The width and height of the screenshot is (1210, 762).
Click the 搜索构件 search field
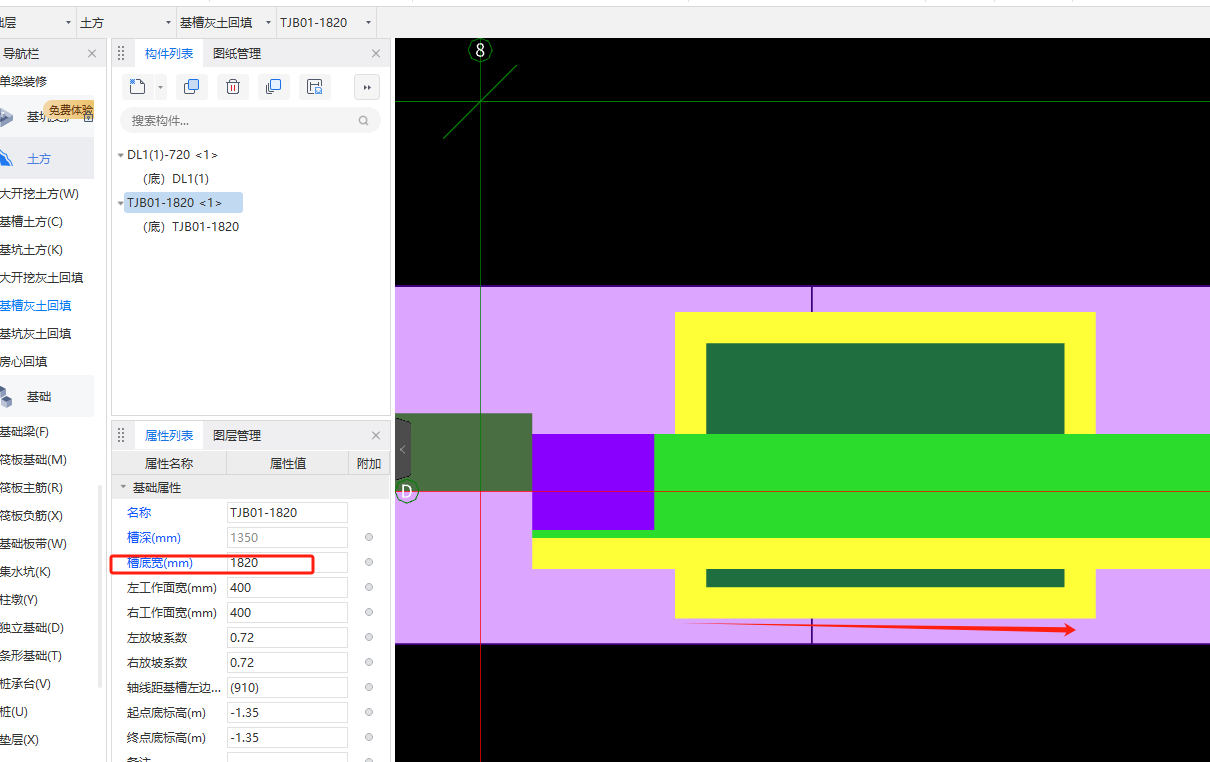pos(250,120)
